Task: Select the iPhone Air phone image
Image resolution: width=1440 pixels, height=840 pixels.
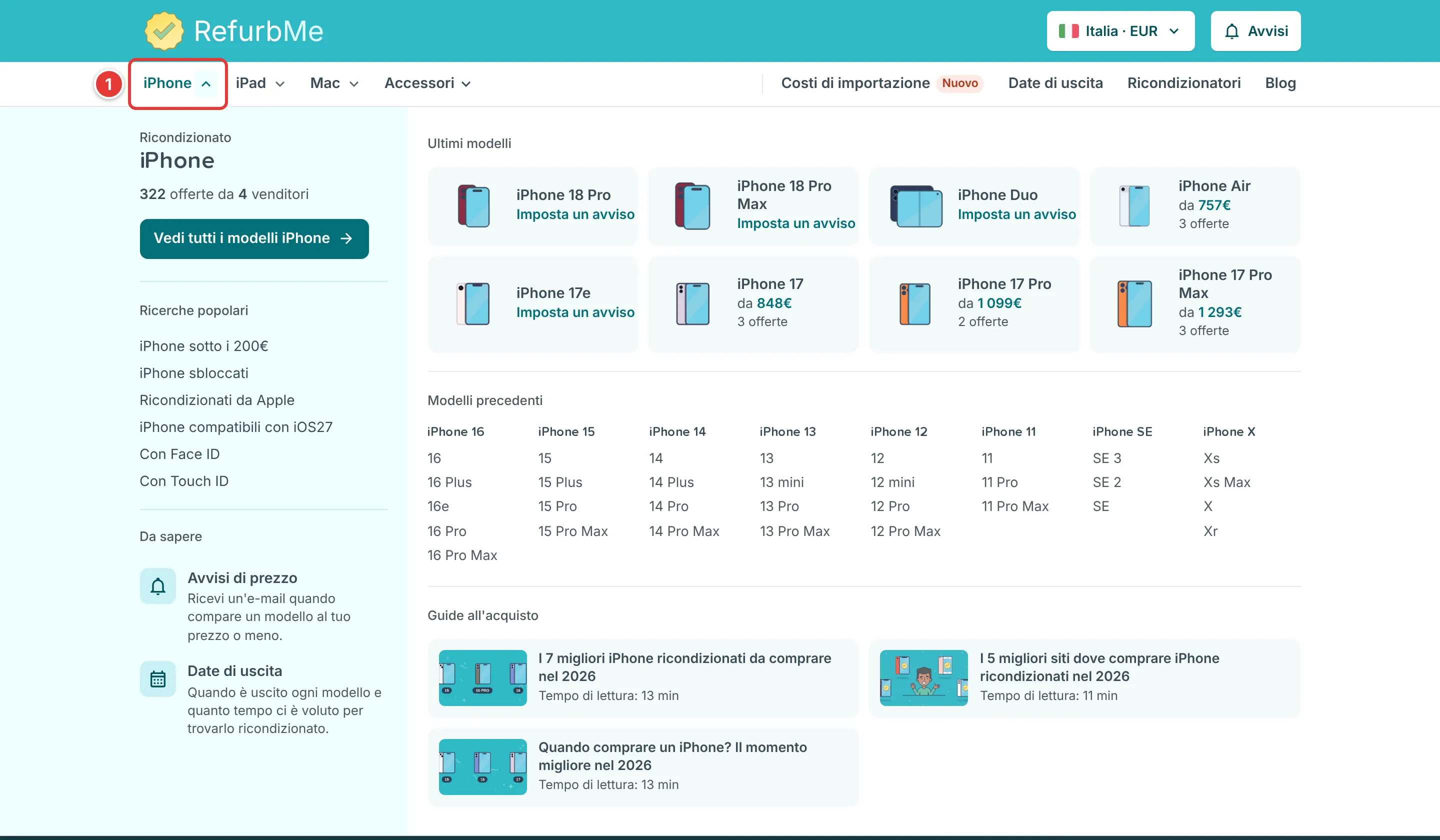Action: point(1134,205)
